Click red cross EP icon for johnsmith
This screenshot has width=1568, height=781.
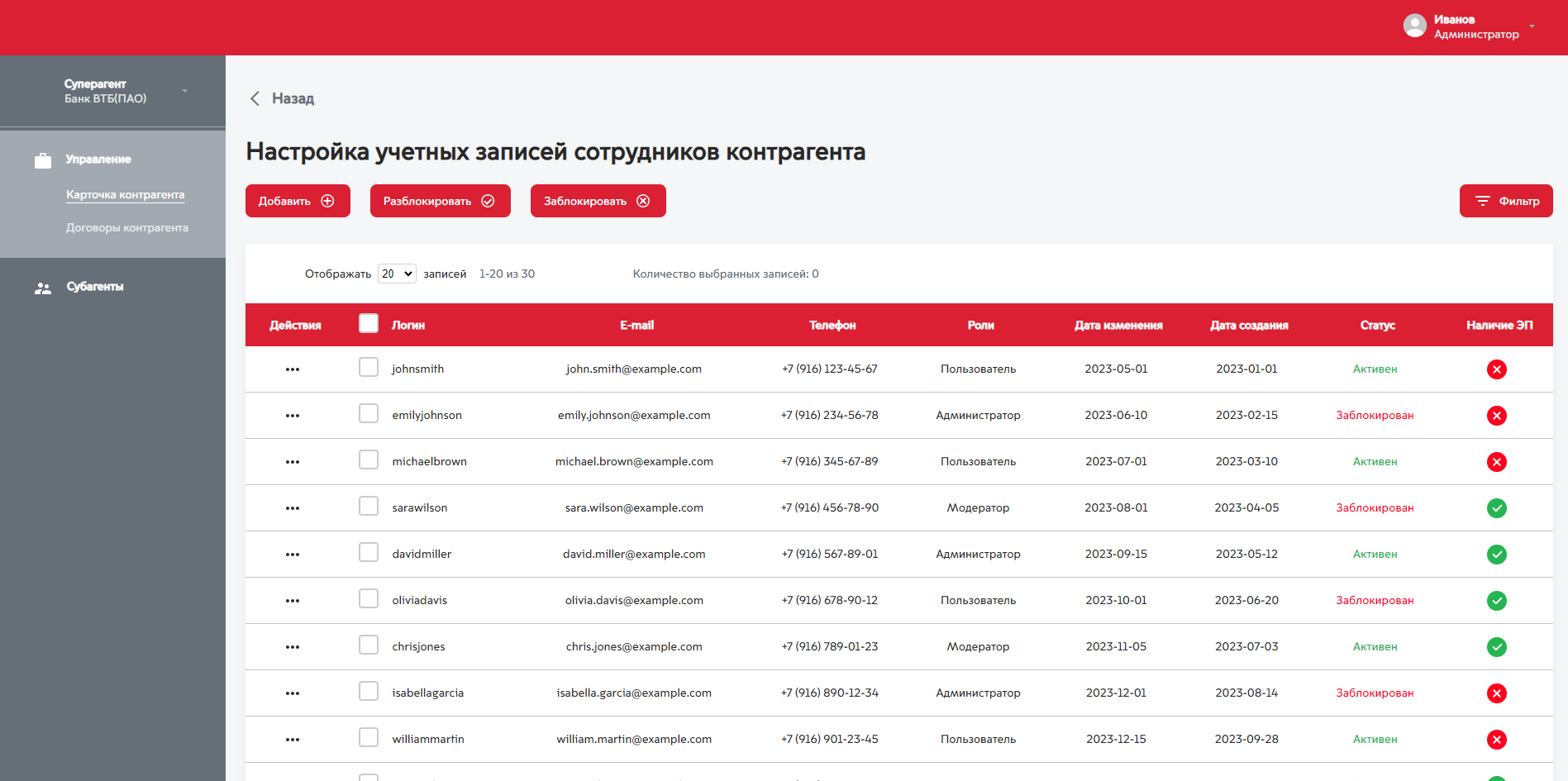click(1497, 369)
